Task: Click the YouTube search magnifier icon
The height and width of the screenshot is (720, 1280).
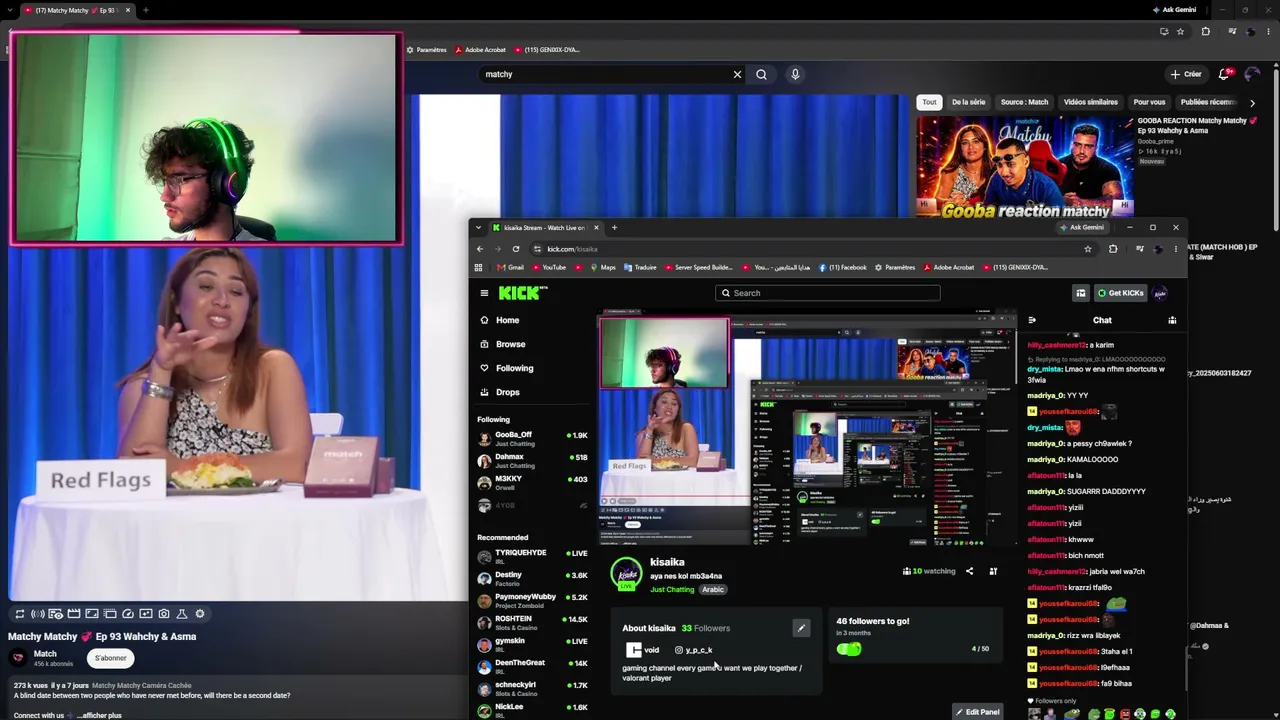Action: [x=761, y=74]
